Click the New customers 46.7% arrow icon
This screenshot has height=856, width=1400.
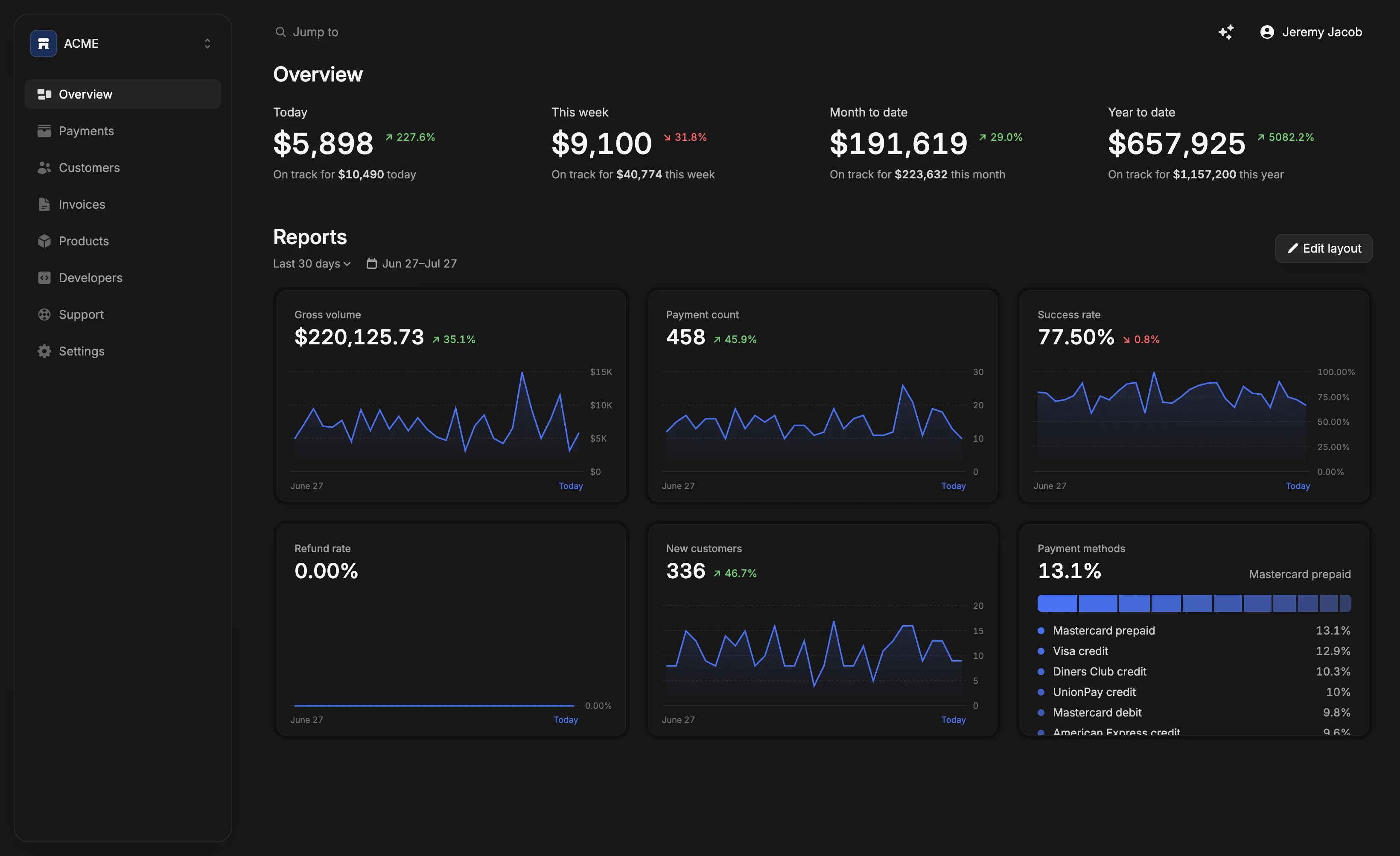(717, 574)
